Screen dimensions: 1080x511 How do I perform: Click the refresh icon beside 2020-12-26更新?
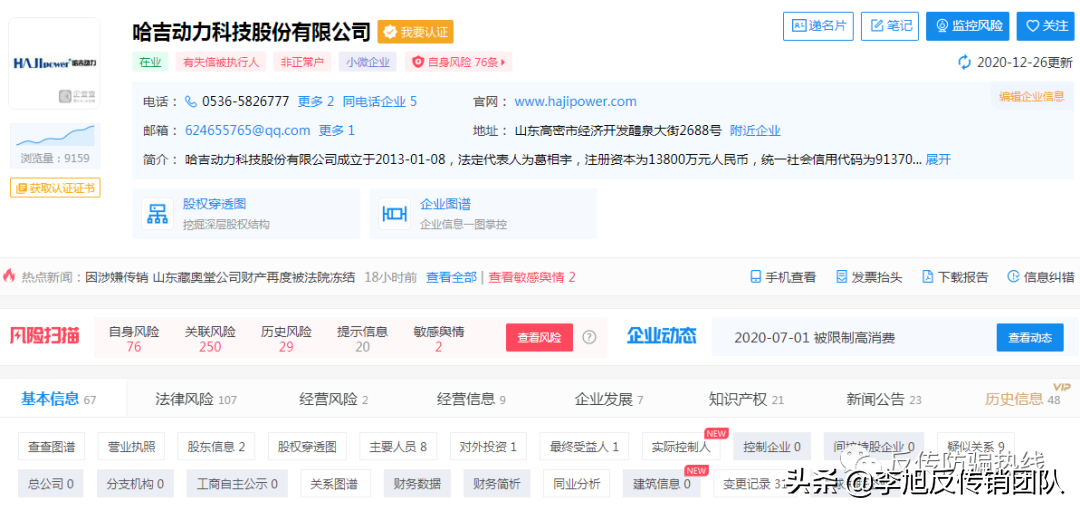[964, 63]
